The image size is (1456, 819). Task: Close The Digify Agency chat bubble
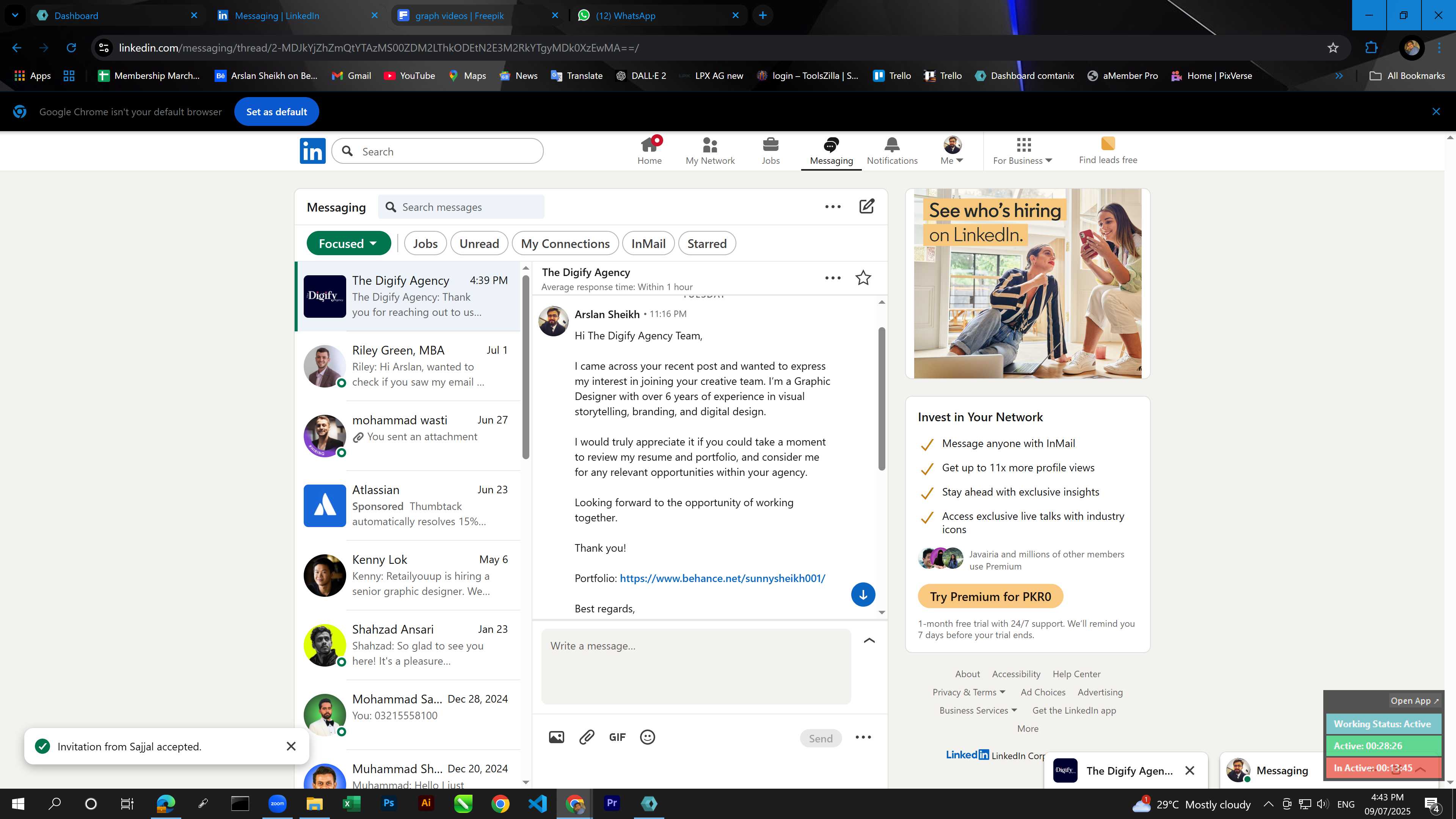pos(1190,770)
